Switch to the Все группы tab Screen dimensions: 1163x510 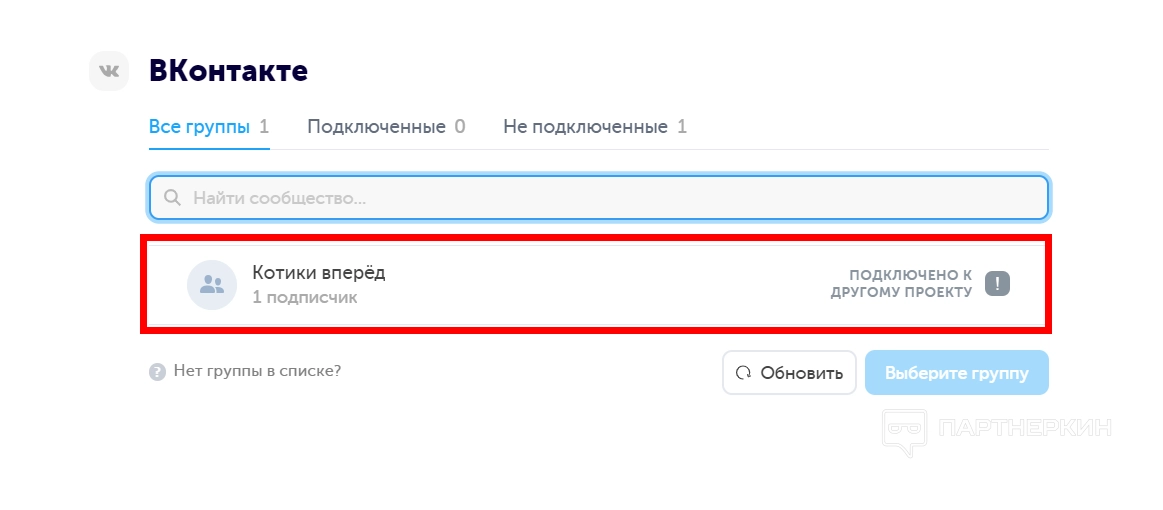pos(200,127)
